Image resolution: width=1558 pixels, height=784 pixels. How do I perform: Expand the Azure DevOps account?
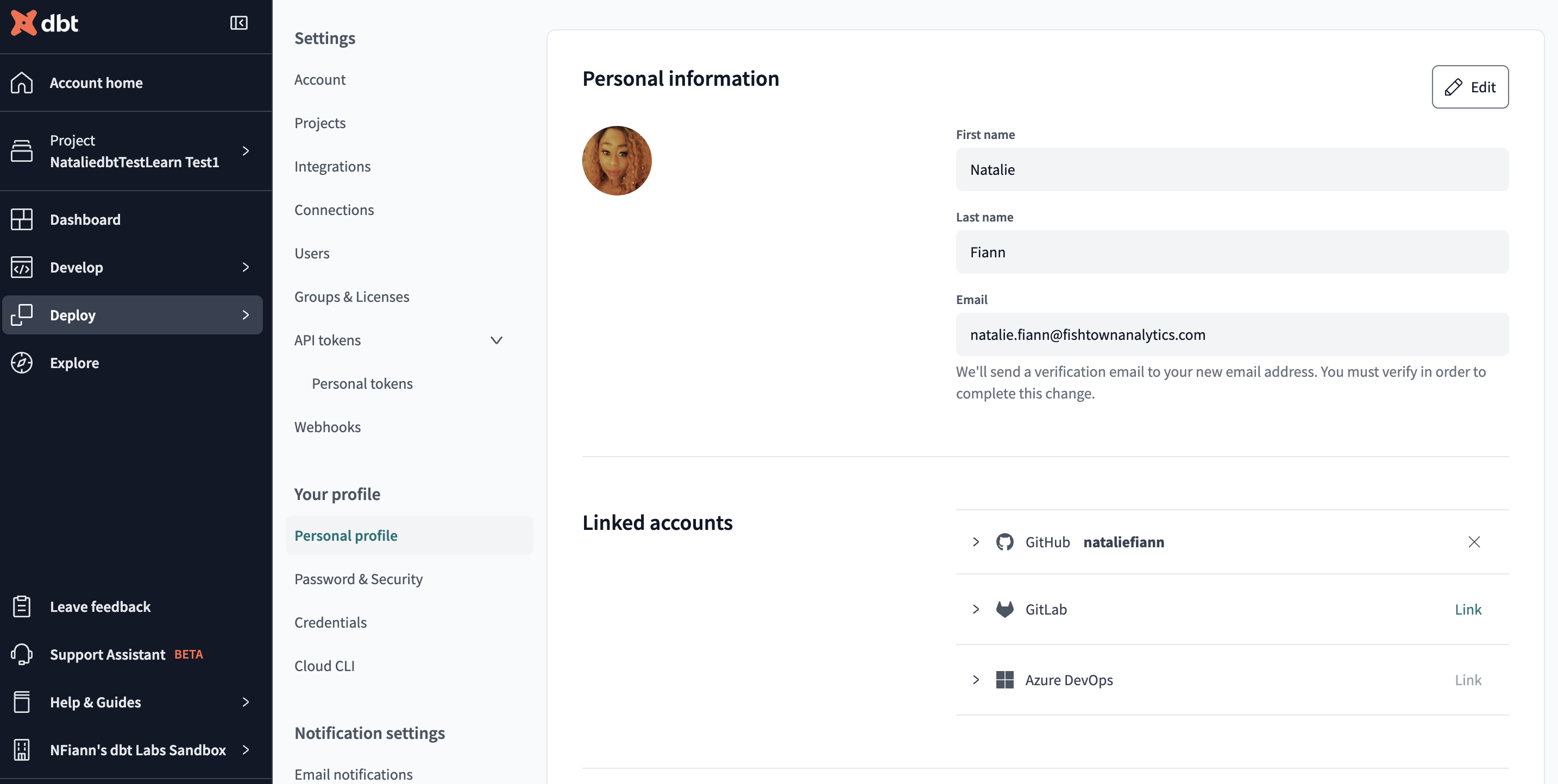975,679
